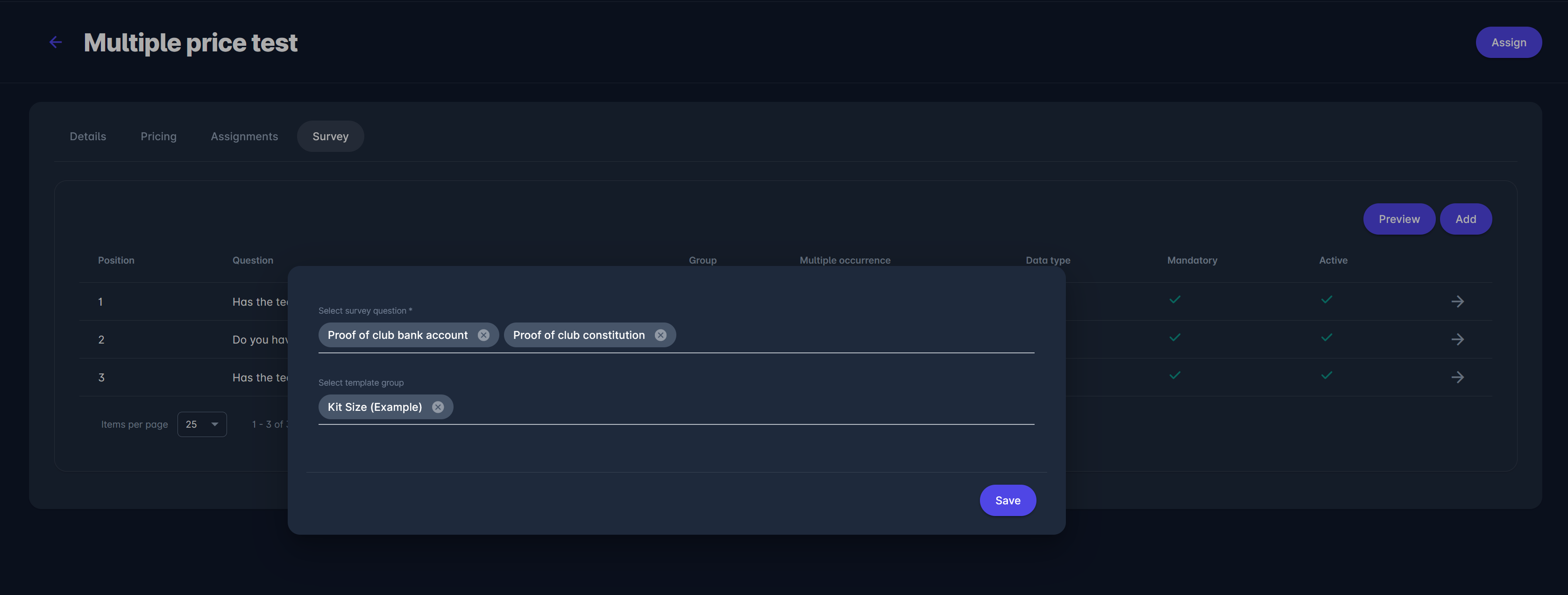Click the Active checkmark in row 2
This screenshot has height=595, width=1568.
pyautogui.click(x=1327, y=337)
